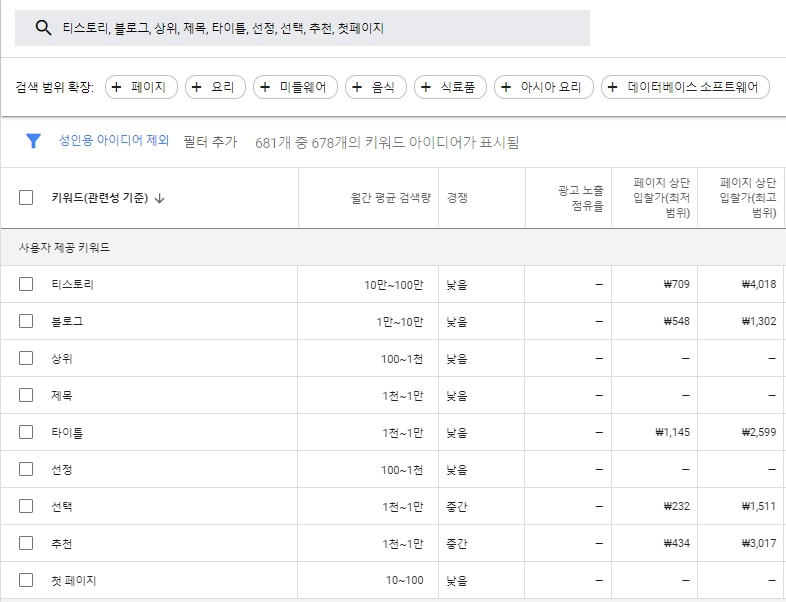Image resolution: width=786 pixels, height=602 pixels.
Task: Check the 선정 row checkbox
Action: [26, 469]
